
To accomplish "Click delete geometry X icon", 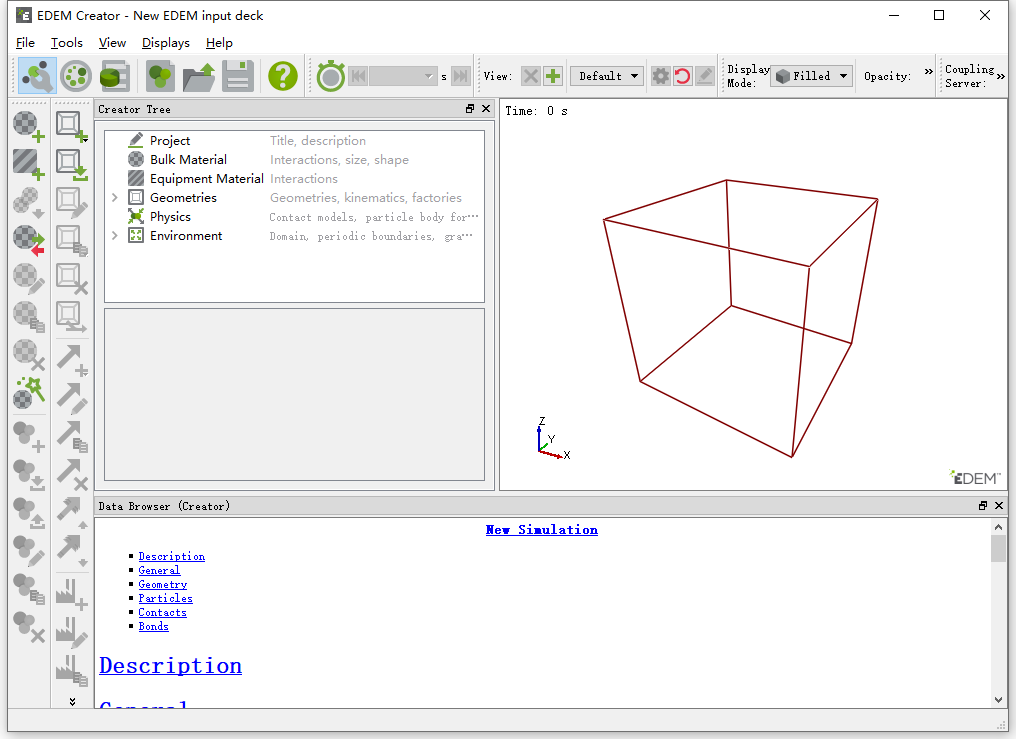I will click(71, 279).
